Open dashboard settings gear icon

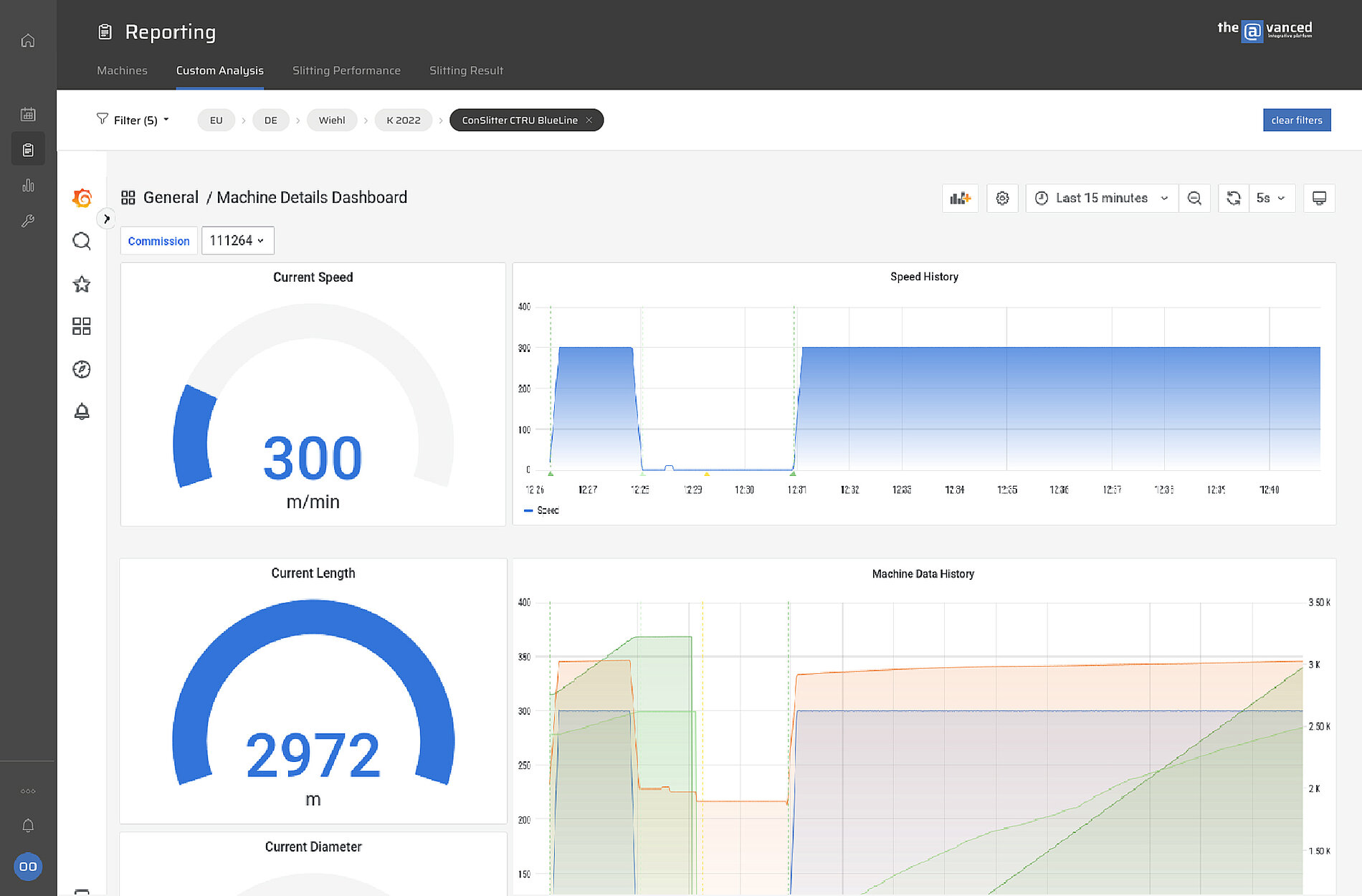coord(1002,199)
